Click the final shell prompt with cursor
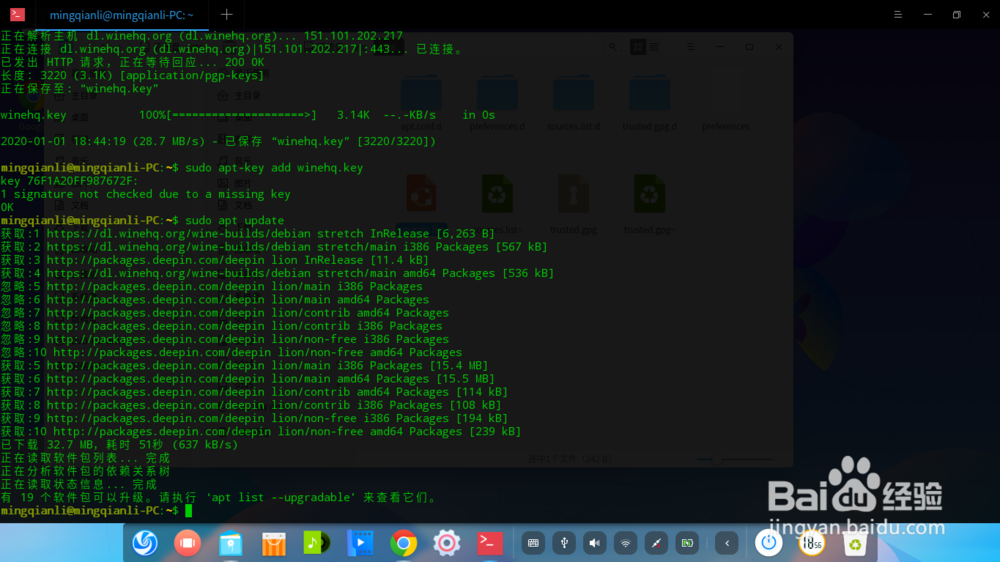The image size is (1000, 562). (x=96, y=511)
